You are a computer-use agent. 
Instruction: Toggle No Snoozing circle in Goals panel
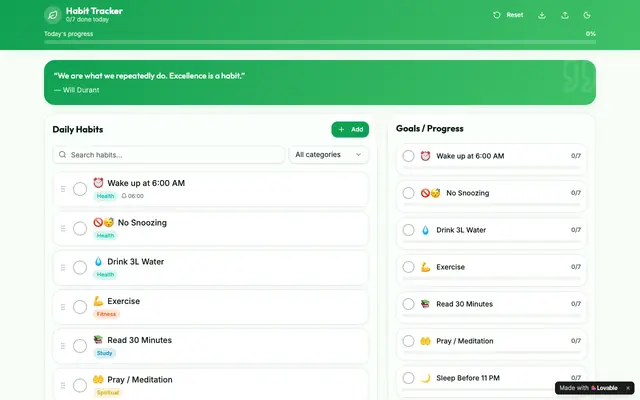(408, 193)
